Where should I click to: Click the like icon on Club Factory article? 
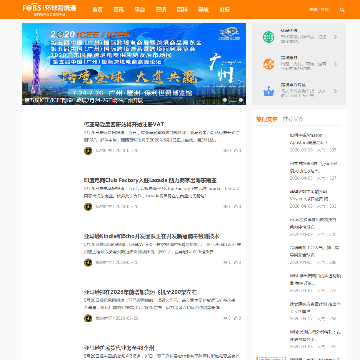(236, 207)
